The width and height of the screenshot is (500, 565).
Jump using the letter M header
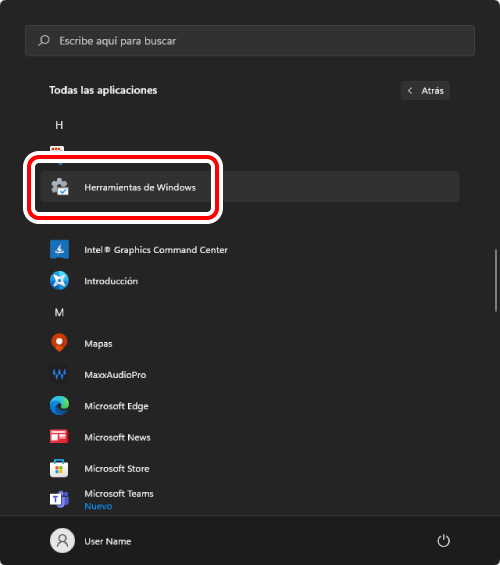(59, 312)
